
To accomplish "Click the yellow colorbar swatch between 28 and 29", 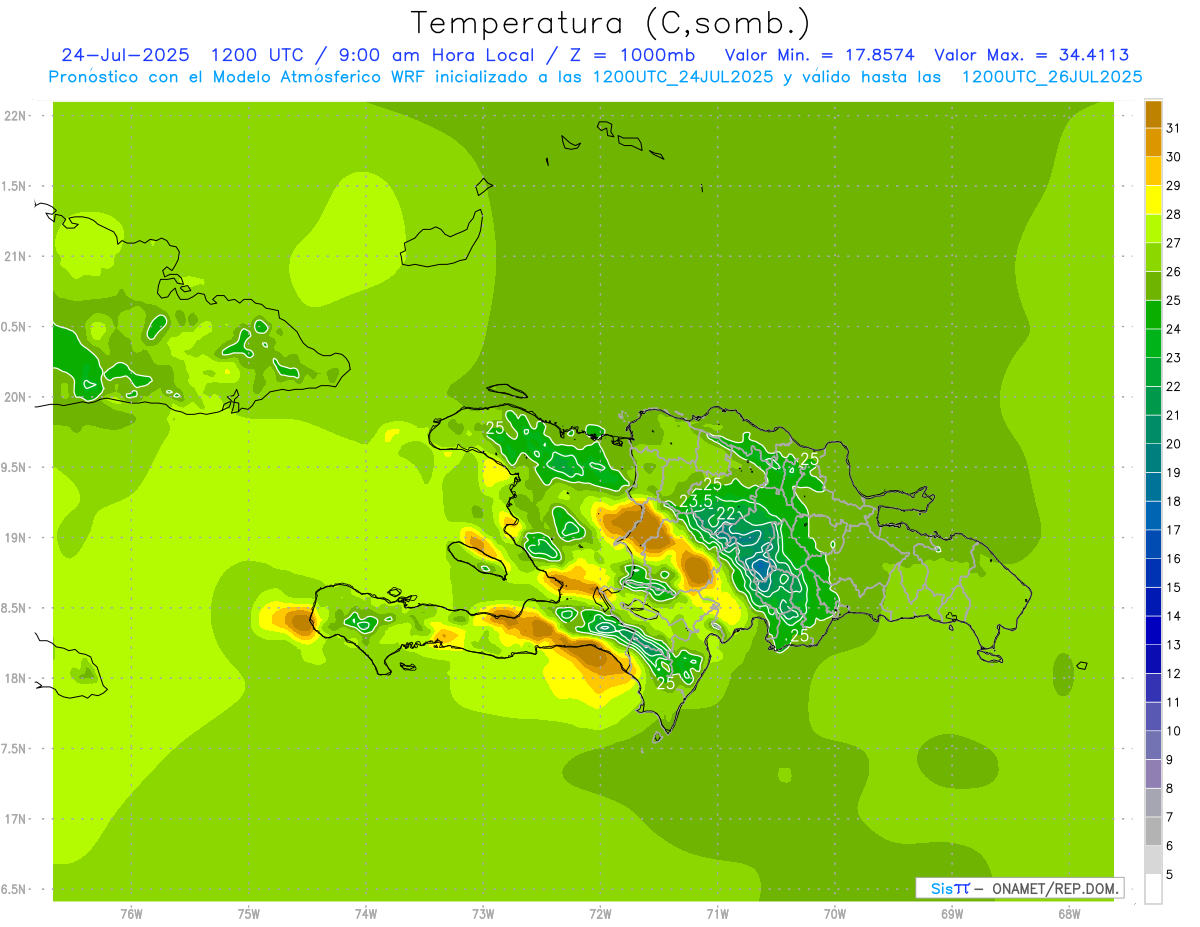I will 1153,199.
